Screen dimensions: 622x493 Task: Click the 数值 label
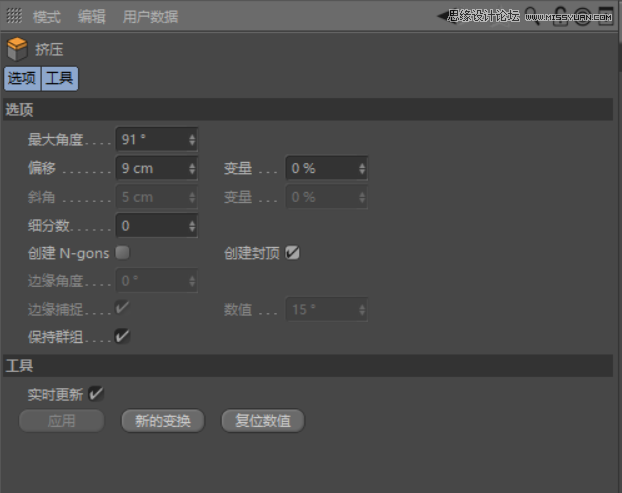238,310
